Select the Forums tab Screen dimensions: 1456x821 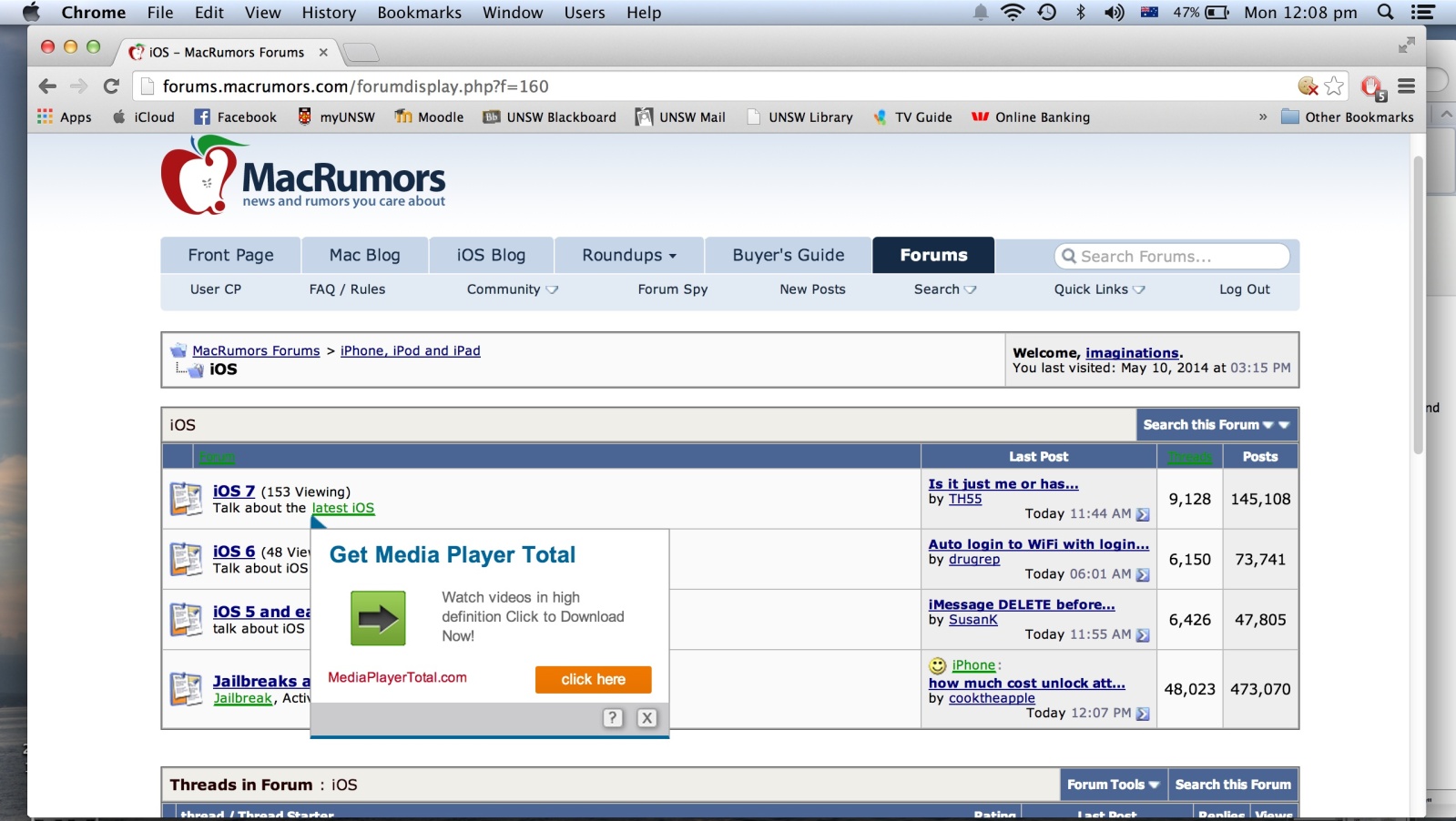pos(933,255)
